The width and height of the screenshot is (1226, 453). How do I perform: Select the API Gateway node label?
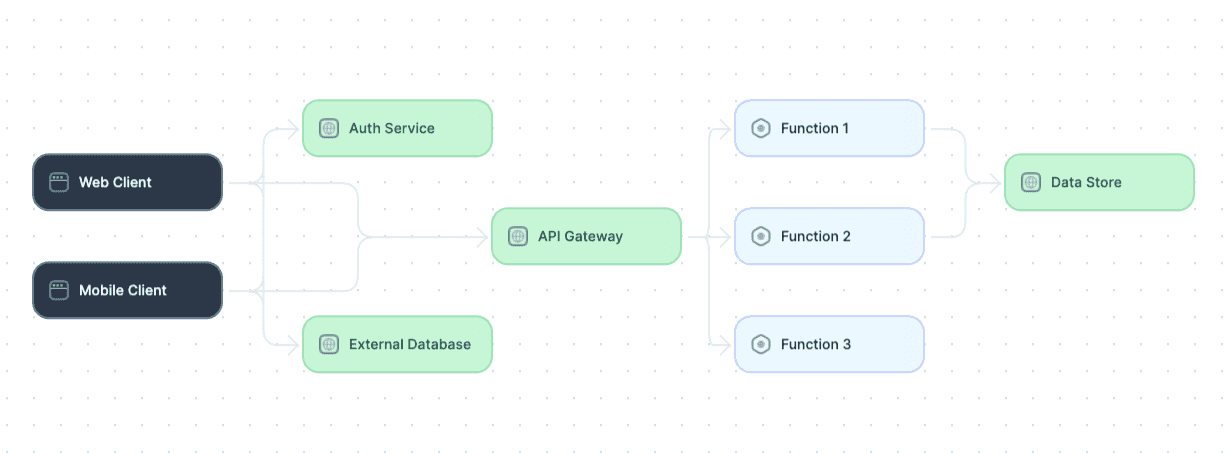tap(580, 236)
